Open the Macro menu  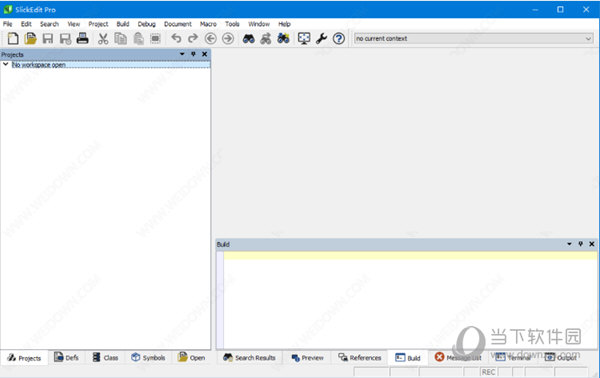208,24
